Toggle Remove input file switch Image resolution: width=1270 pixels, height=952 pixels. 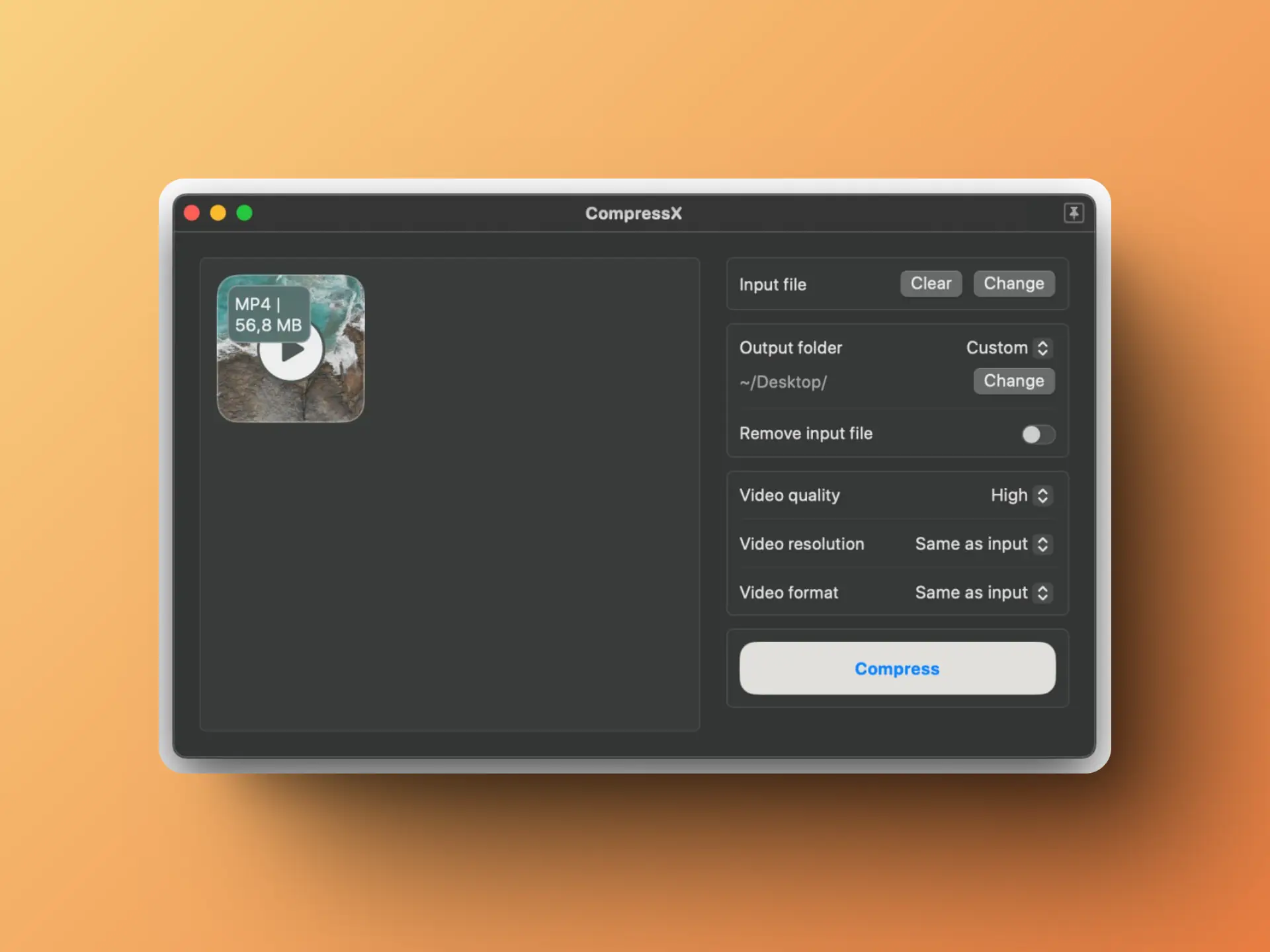click(x=1038, y=434)
